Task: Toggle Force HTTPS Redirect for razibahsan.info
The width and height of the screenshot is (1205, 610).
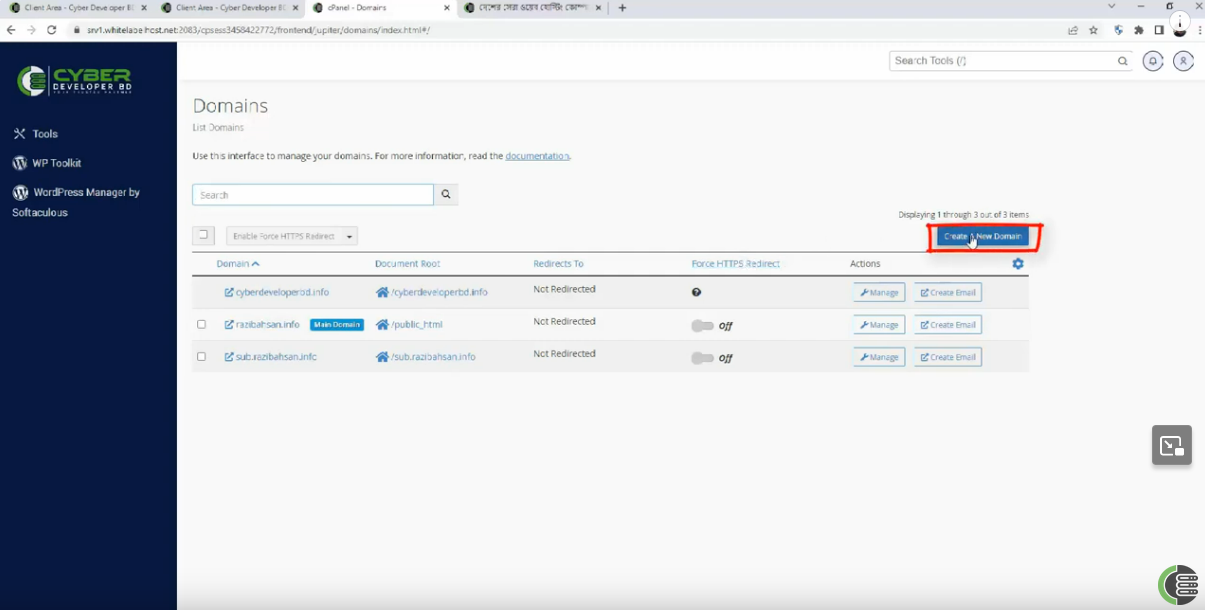Action: click(x=702, y=326)
